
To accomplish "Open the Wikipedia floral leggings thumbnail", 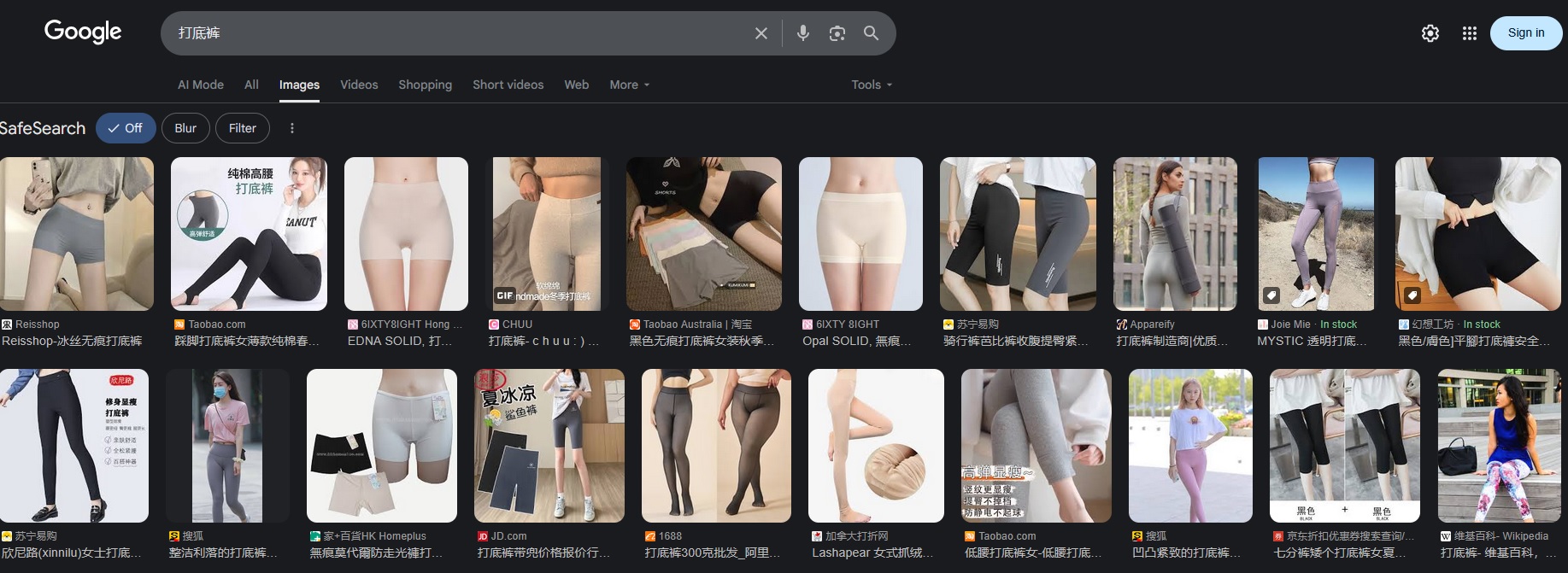I will (x=1499, y=445).
